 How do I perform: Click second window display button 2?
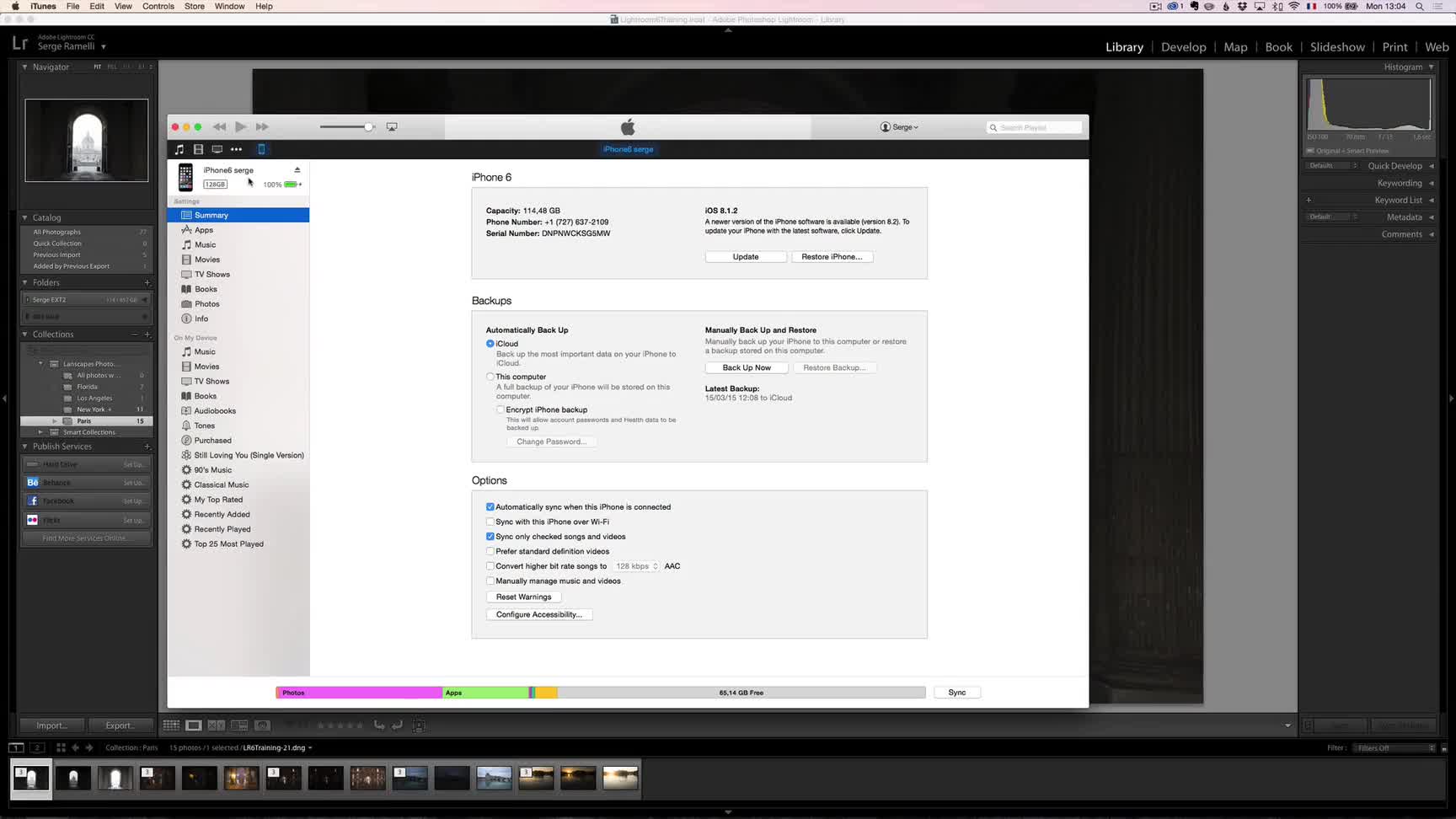pyautogui.click(x=36, y=747)
